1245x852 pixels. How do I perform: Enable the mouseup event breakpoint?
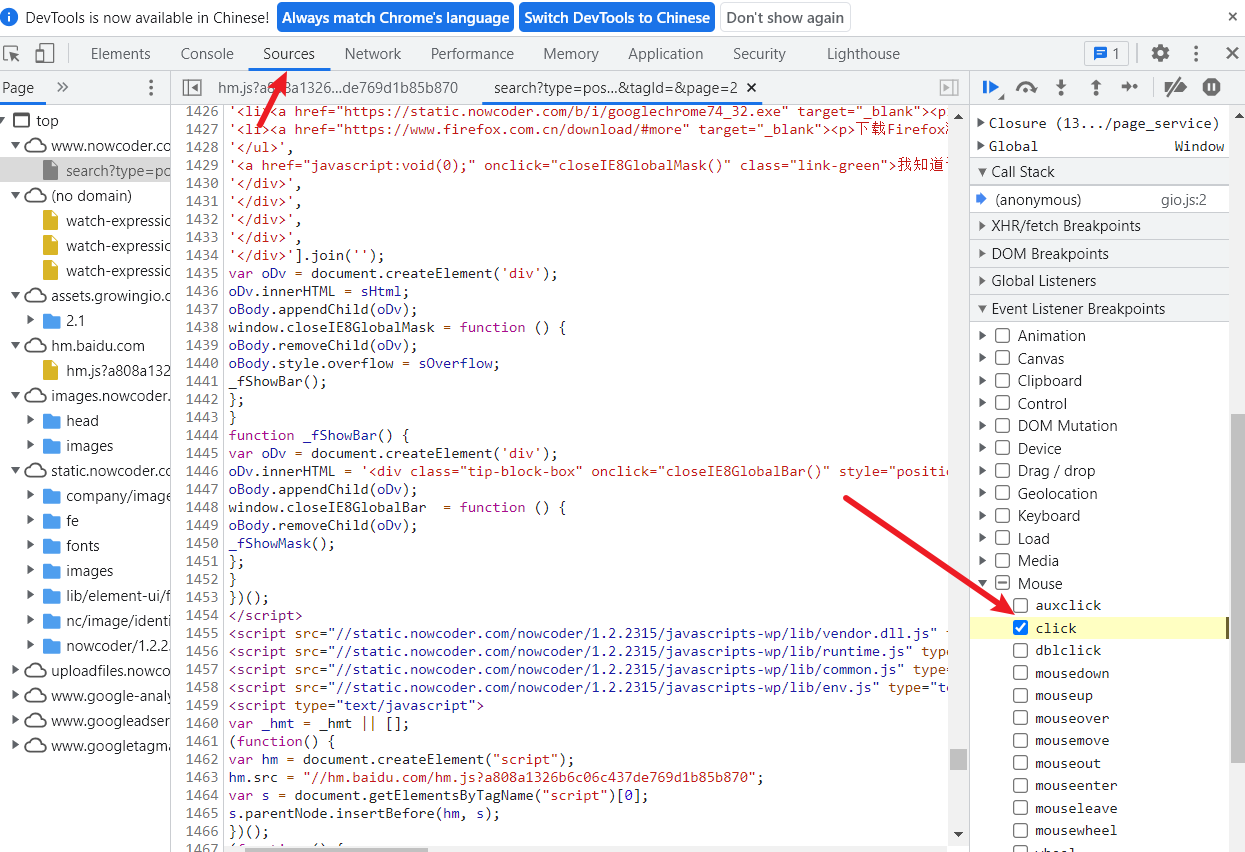[1020, 695]
